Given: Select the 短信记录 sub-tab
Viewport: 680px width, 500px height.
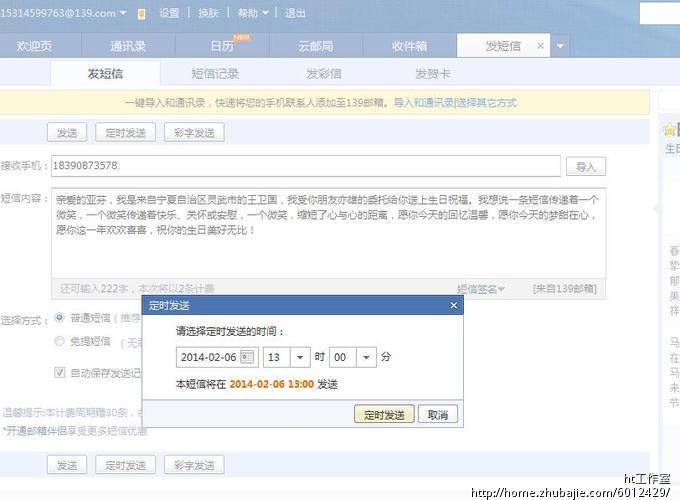Looking at the screenshot, I should point(215,74).
